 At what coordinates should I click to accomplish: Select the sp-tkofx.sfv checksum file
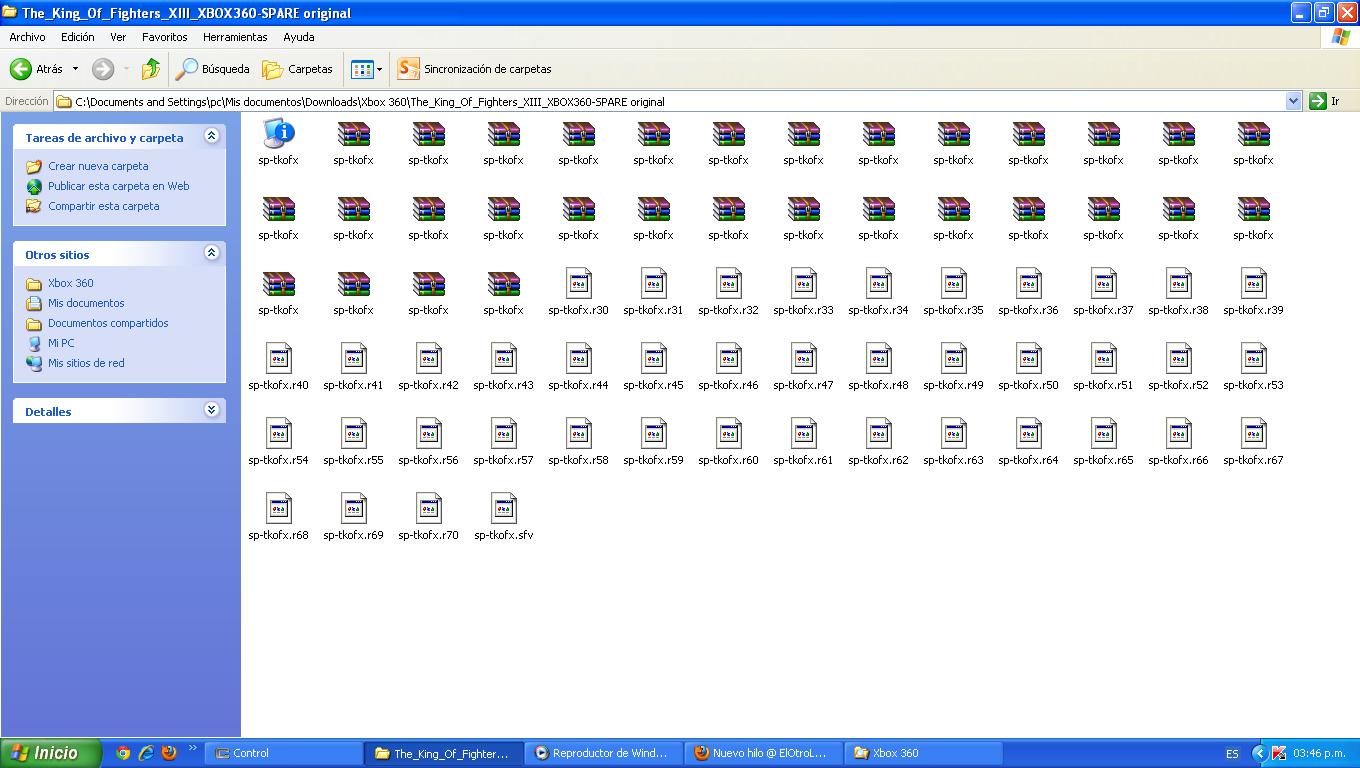(503, 517)
